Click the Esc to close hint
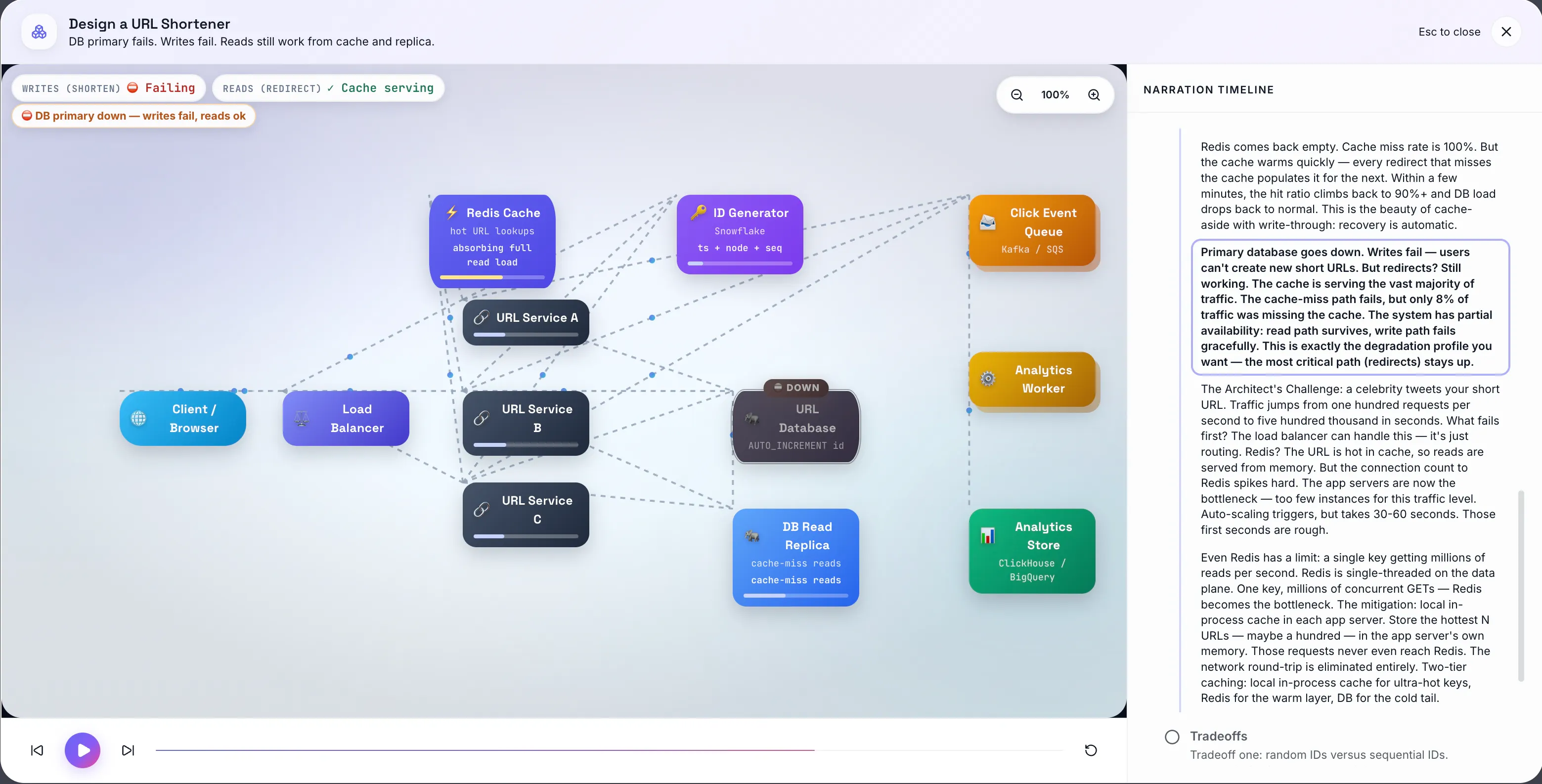Image resolution: width=1542 pixels, height=784 pixels. click(1449, 32)
